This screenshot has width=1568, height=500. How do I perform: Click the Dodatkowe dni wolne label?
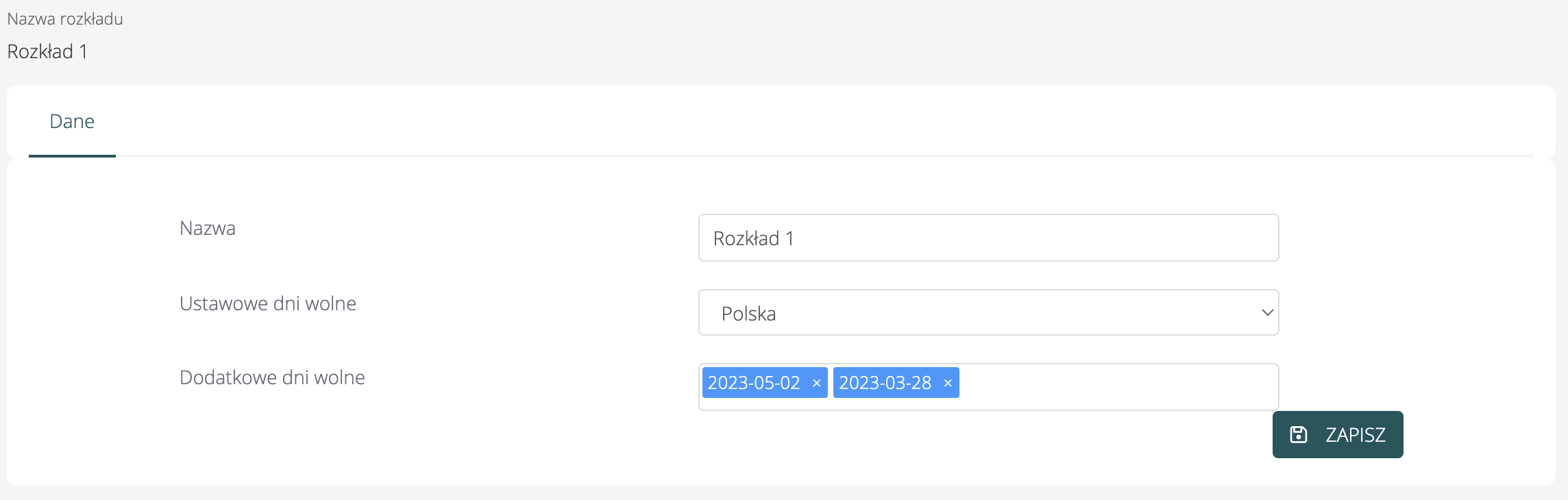tap(272, 377)
